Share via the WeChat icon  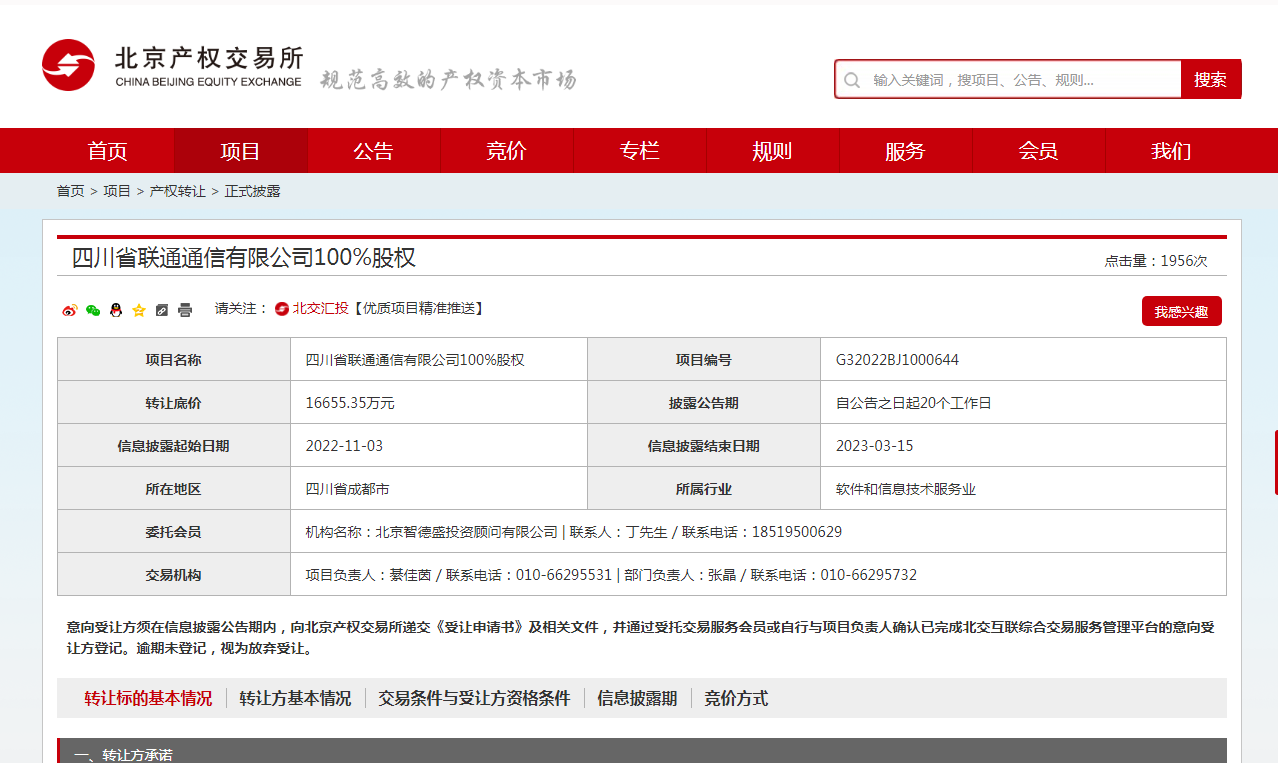[x=93, y=310]
